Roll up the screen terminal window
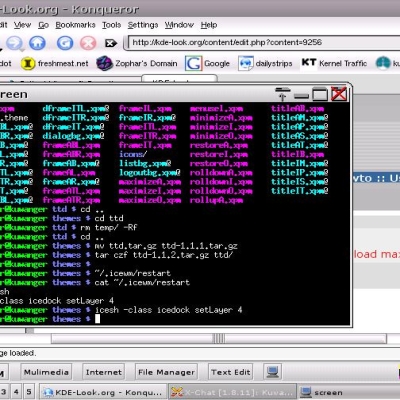400x400 pixels. (283, 94)
